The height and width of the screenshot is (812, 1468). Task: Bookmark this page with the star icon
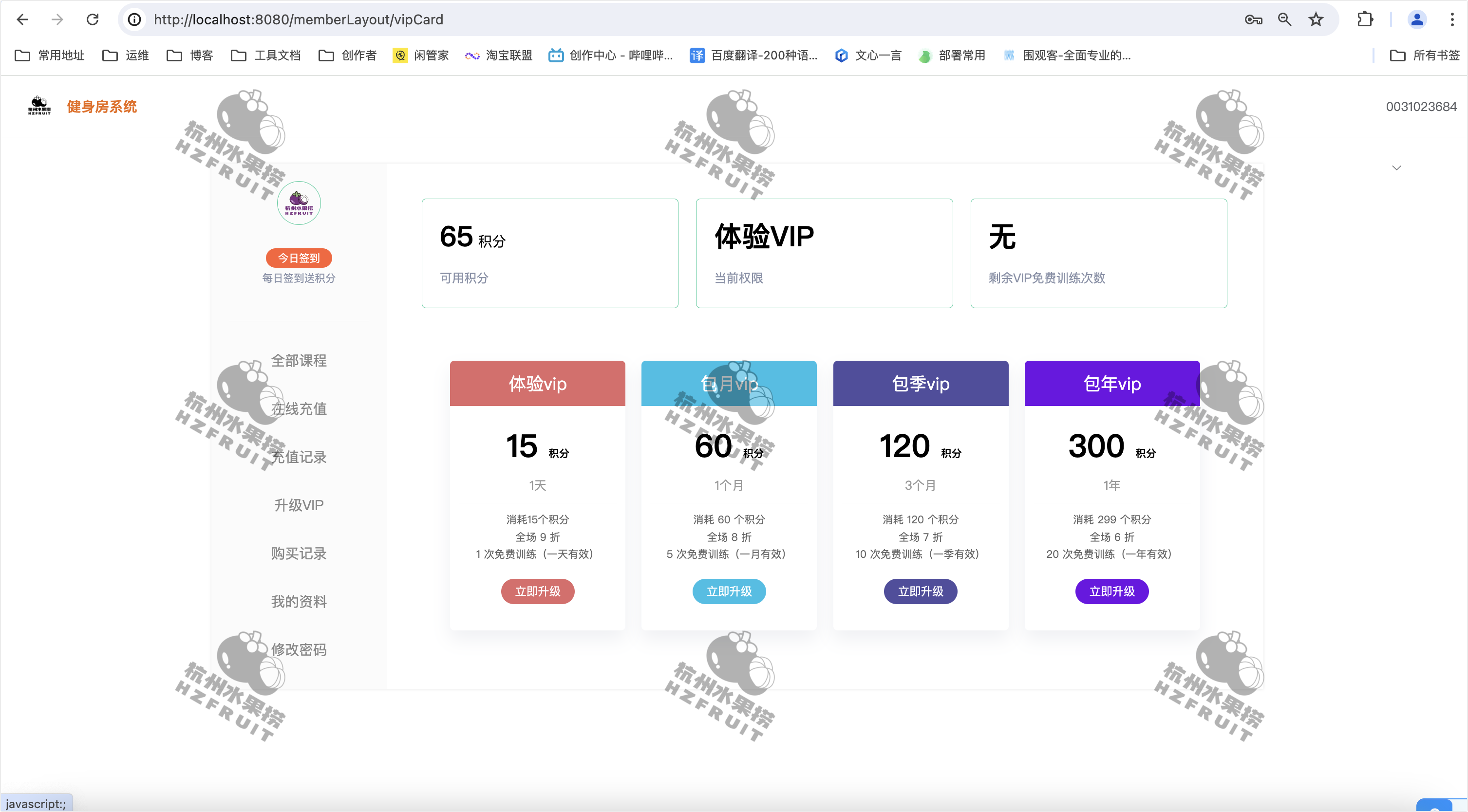(x=1315, y=19)
